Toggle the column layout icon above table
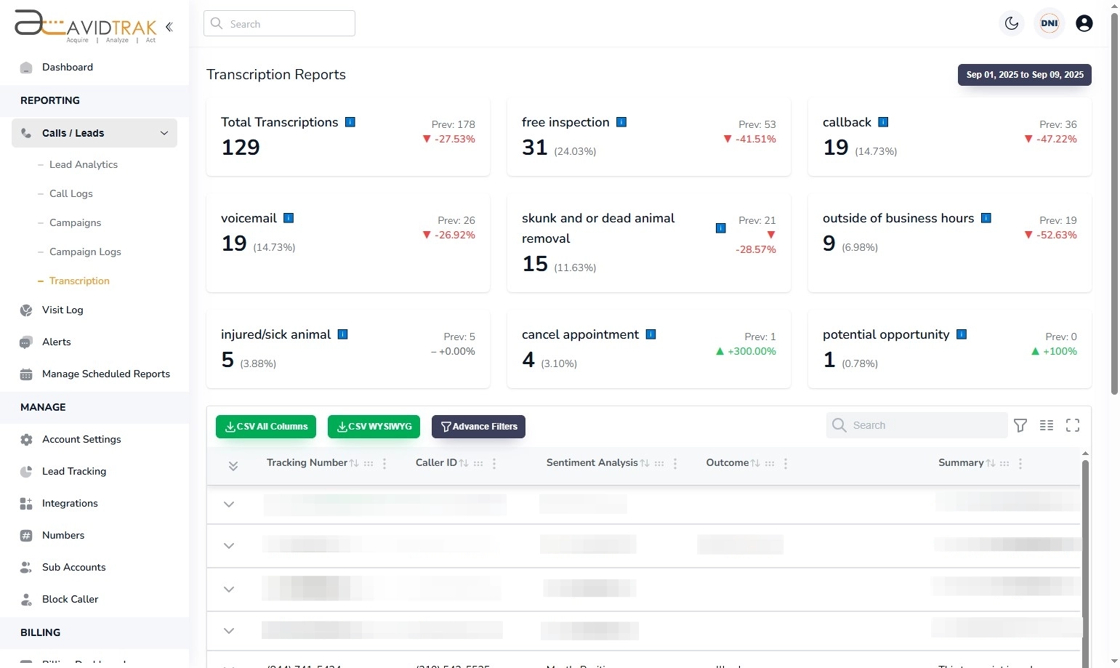1120x668 pixels. pos(1046,425)
